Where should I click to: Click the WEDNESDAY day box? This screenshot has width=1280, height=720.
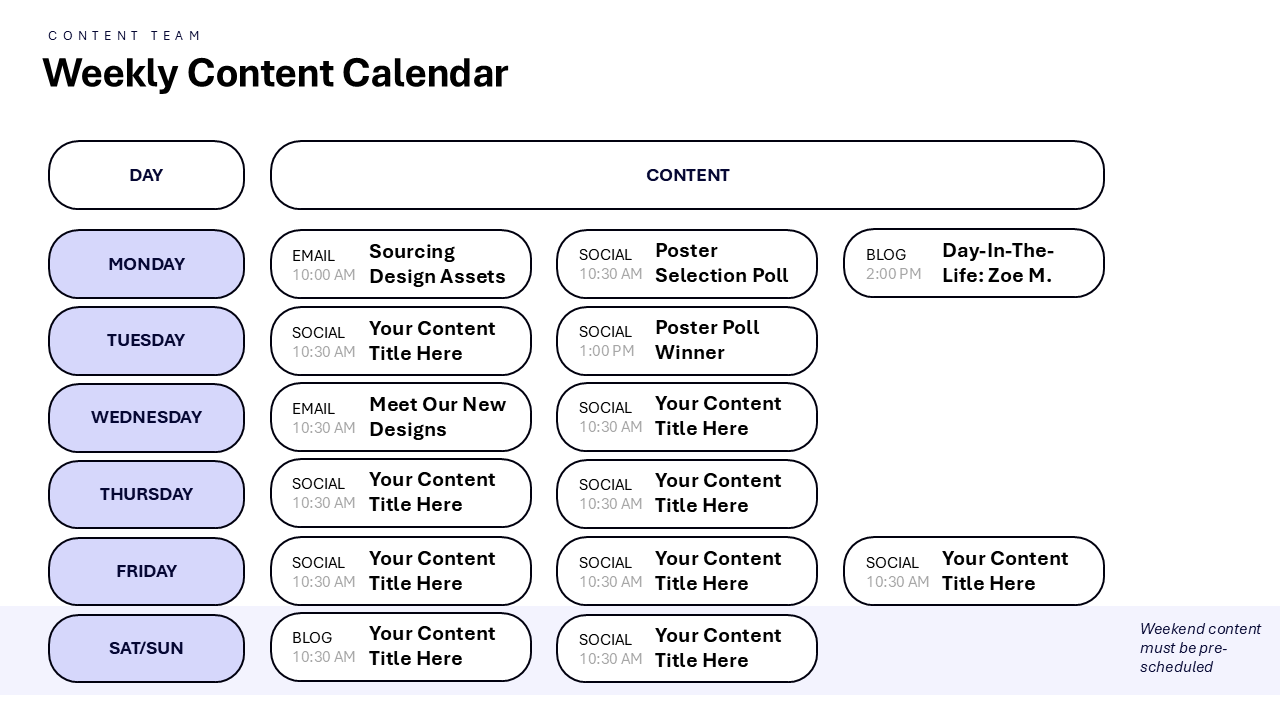coord(146,418)
